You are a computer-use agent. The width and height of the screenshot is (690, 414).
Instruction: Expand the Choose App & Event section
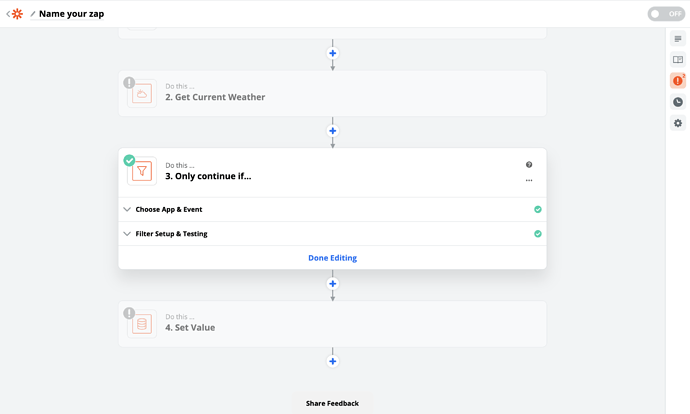(332, 209)
